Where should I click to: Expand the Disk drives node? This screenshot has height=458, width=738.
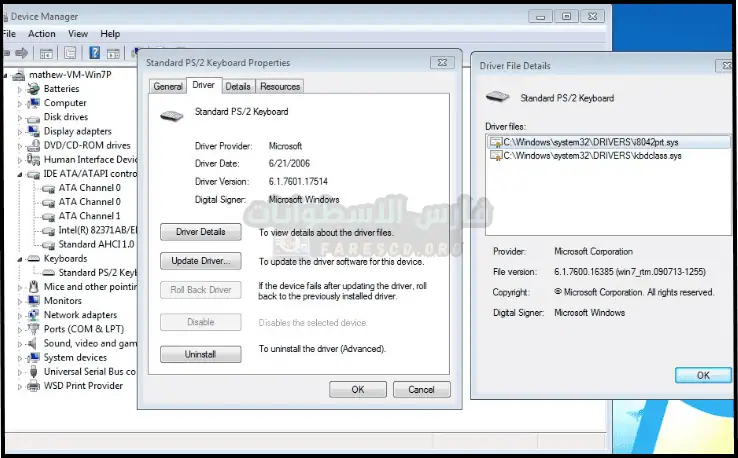click(x=20, y=117)
